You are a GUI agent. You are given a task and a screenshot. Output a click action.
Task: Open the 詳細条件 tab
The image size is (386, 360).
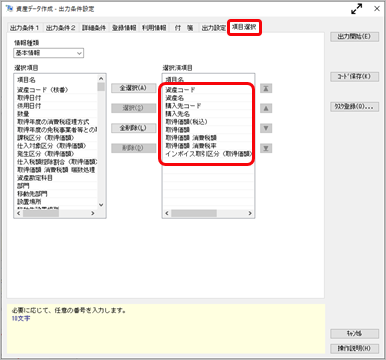[94, 28]
